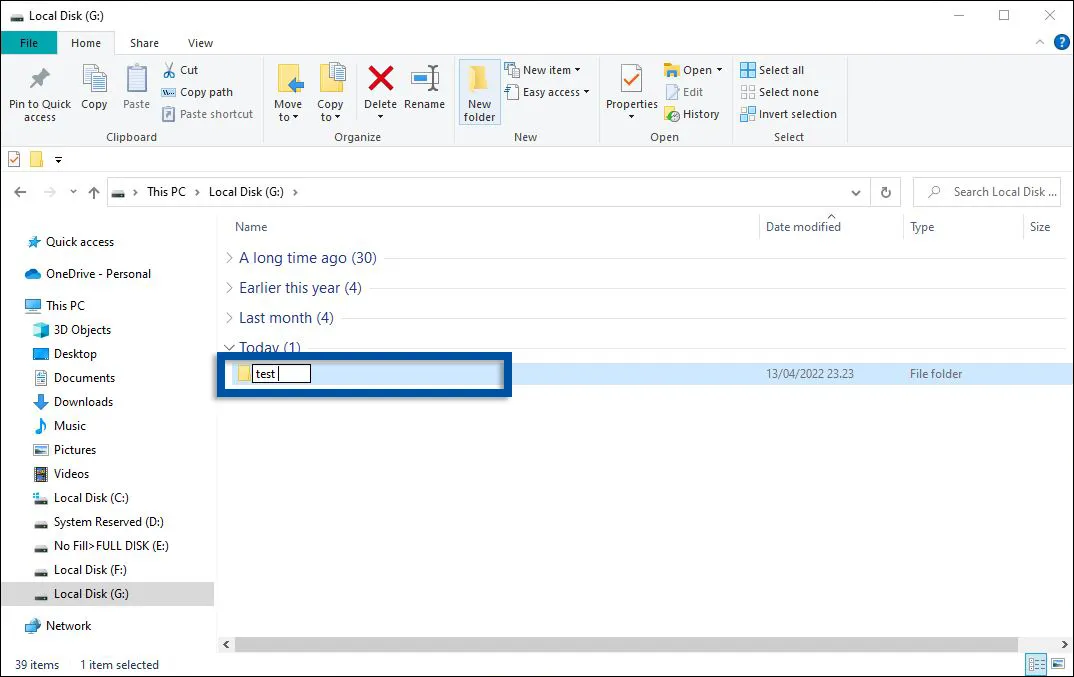Click Invert selection option

tap(788, 114)
